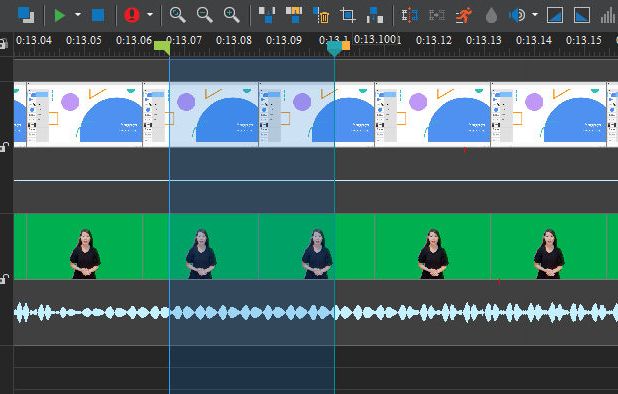Select the green screen presenter clip under 0:13.05
618x394 pixels.
[x=84, y=247]
